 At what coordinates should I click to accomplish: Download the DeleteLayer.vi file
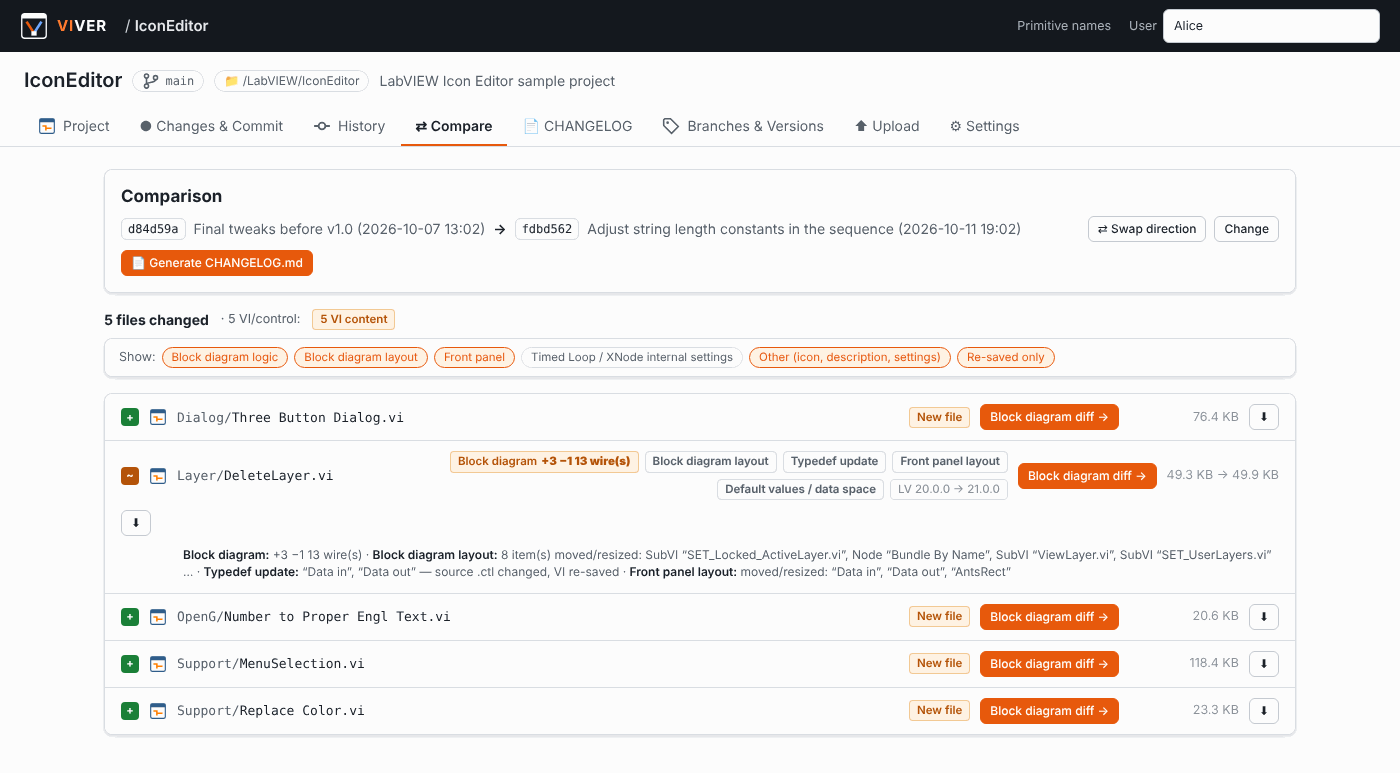[136, 523]
